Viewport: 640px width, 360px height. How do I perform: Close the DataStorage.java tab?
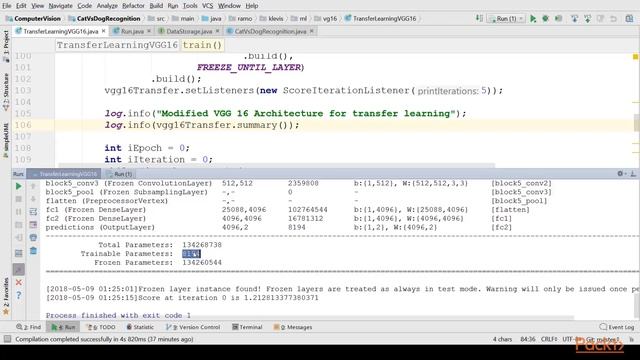[217, 31]
